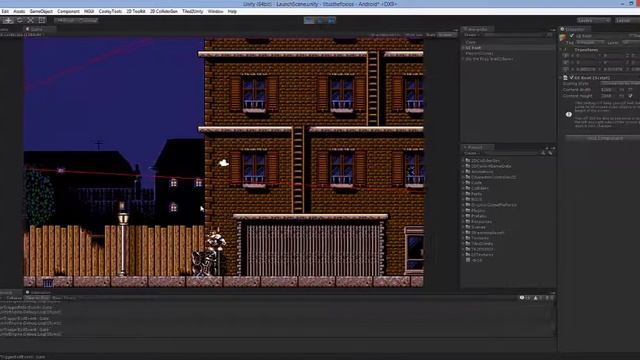Expand the 2DColliderGen folder

point(464,161)
